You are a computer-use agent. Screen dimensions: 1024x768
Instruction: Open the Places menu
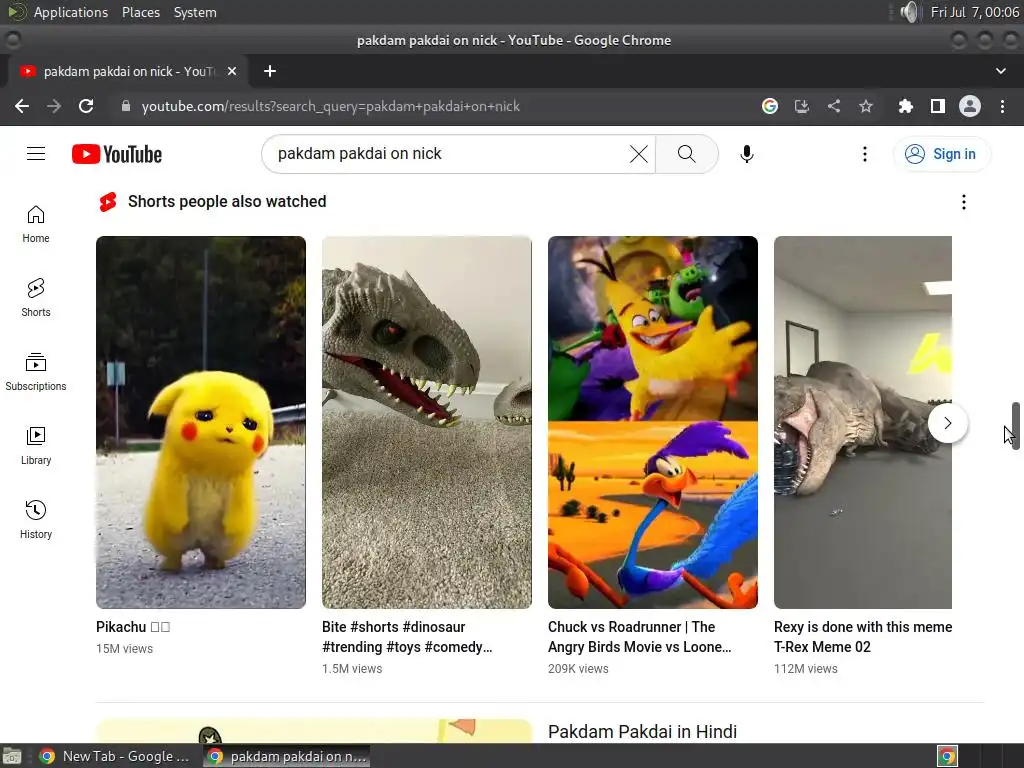(x=141, y=12)
